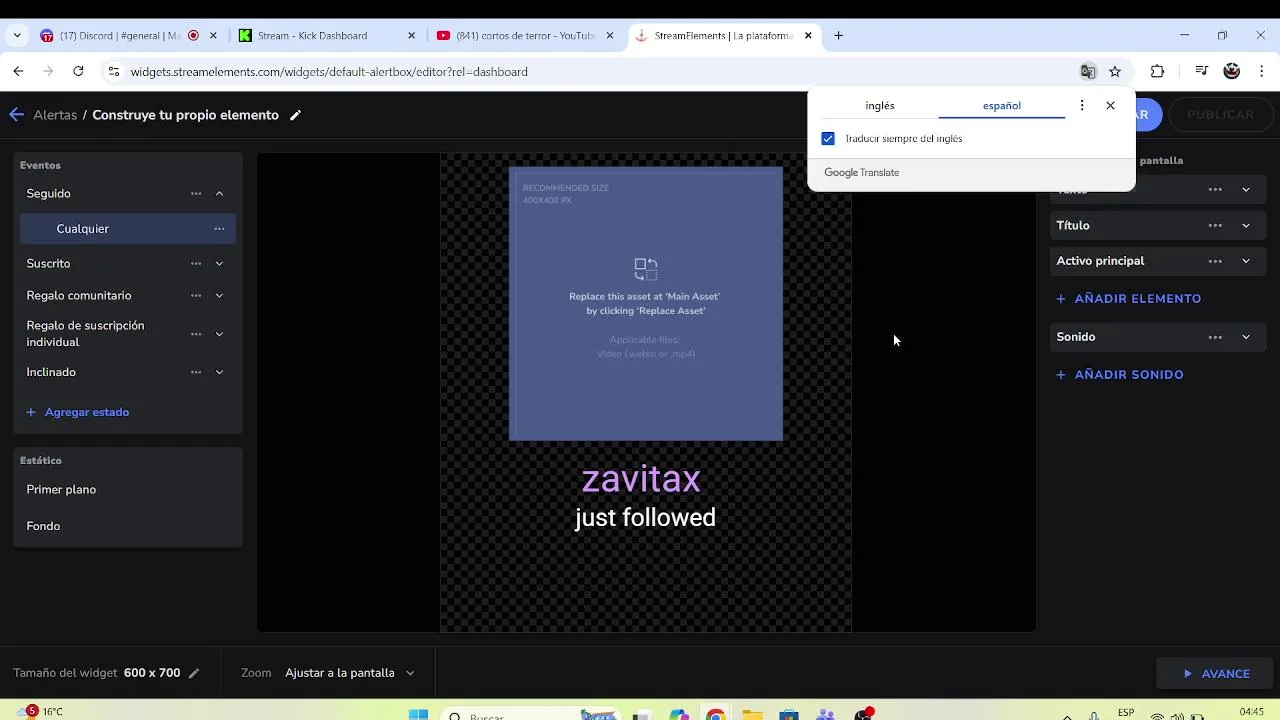Open a new browser tab
Screen dimensions: 1280x720
click(x=838, y=36)
